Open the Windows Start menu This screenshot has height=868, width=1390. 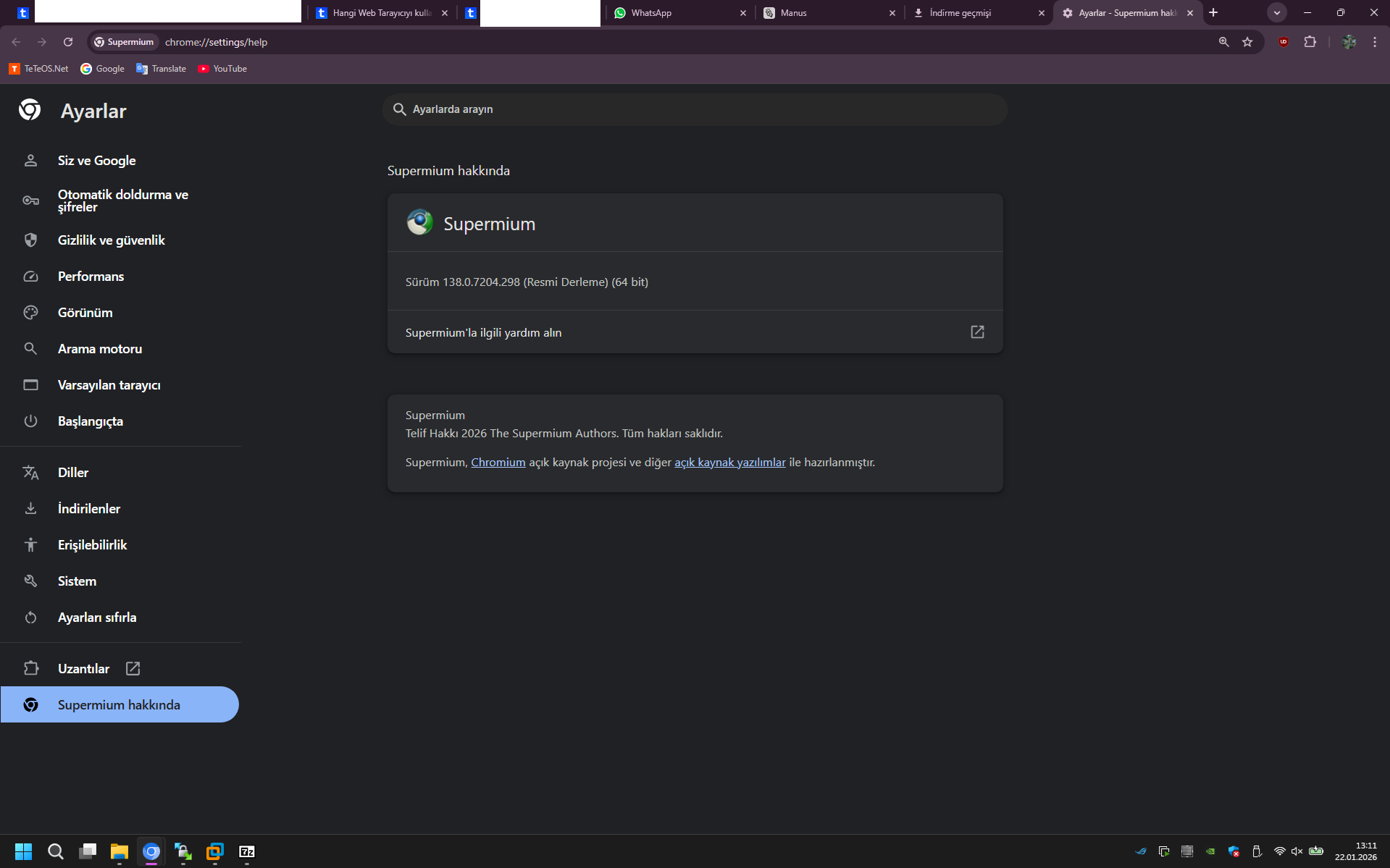[x=24, y=851]
